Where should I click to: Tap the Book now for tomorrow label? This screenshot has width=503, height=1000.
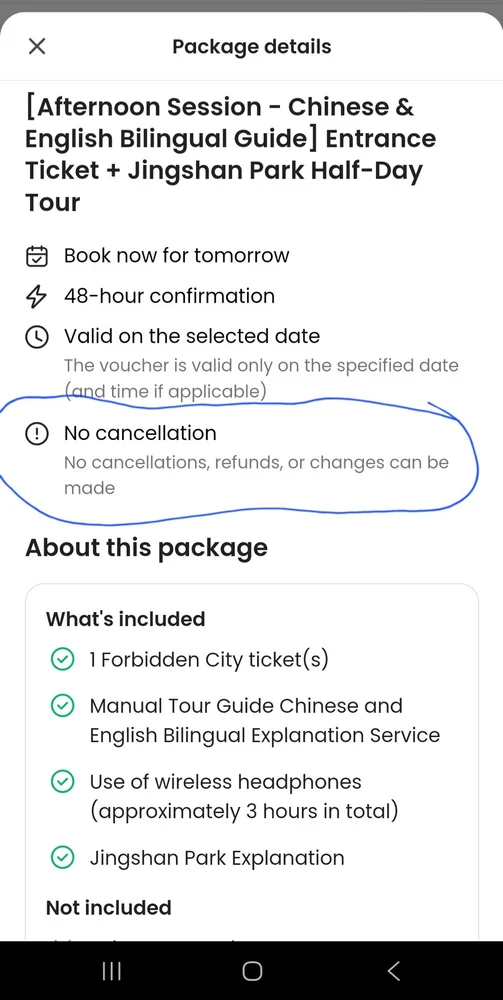[x=177, y=256]
